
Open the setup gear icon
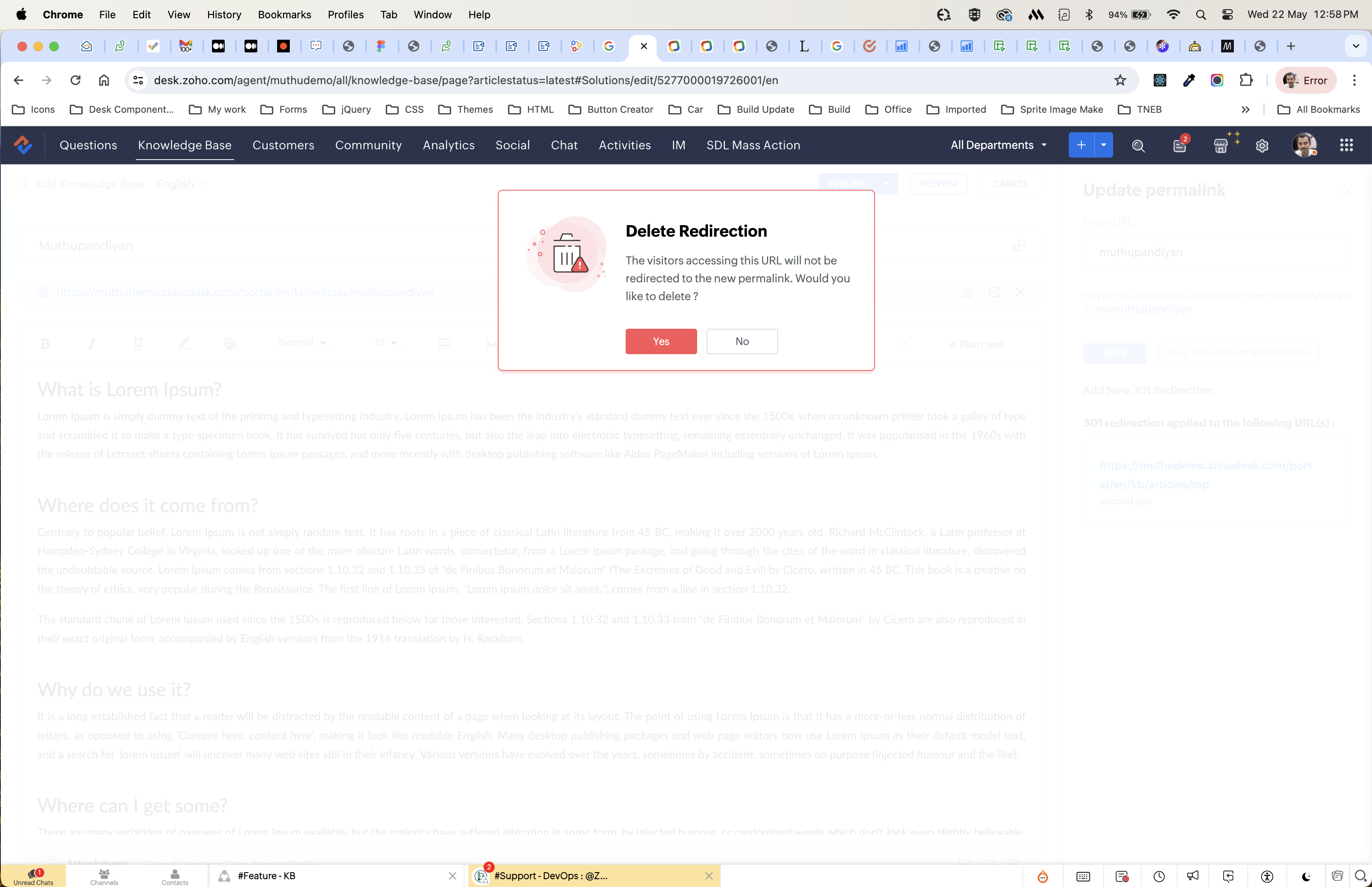pos(1262,146)
